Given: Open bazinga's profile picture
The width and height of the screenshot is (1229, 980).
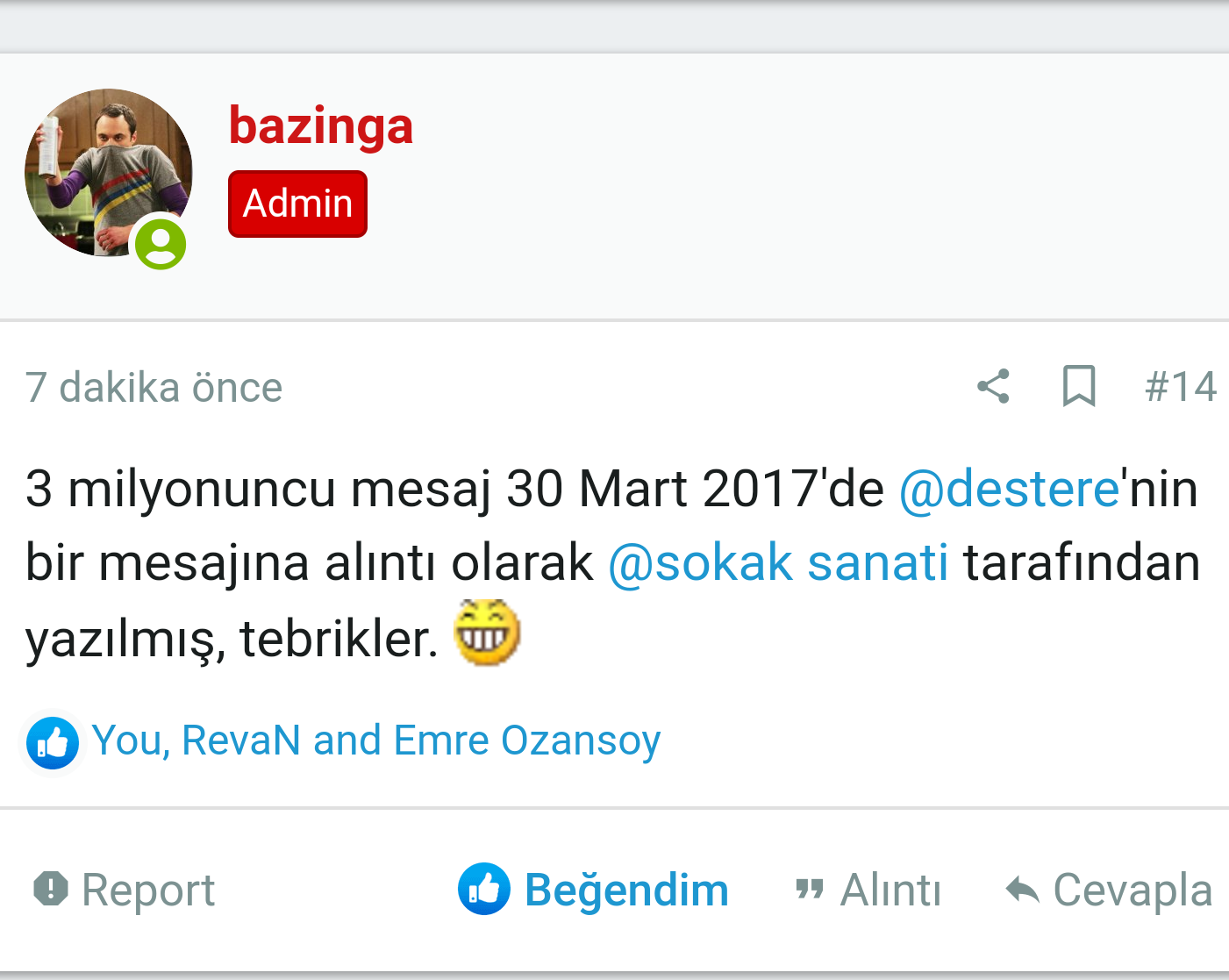Looking at the screenshot, I should (108, 173).
